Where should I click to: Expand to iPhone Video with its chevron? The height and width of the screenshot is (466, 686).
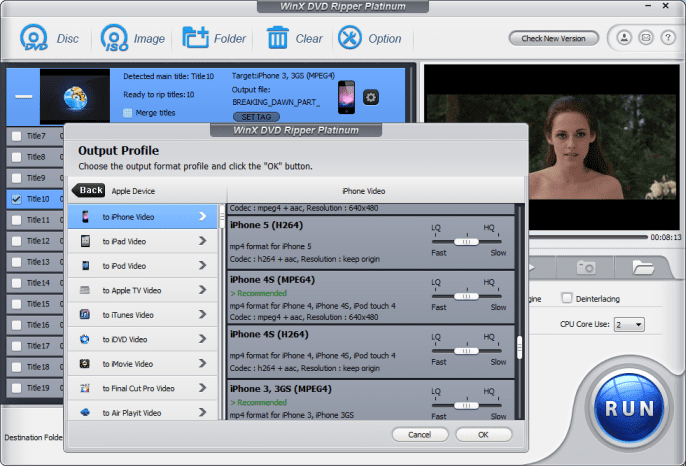pyautogui.click(x=203, y=217)
